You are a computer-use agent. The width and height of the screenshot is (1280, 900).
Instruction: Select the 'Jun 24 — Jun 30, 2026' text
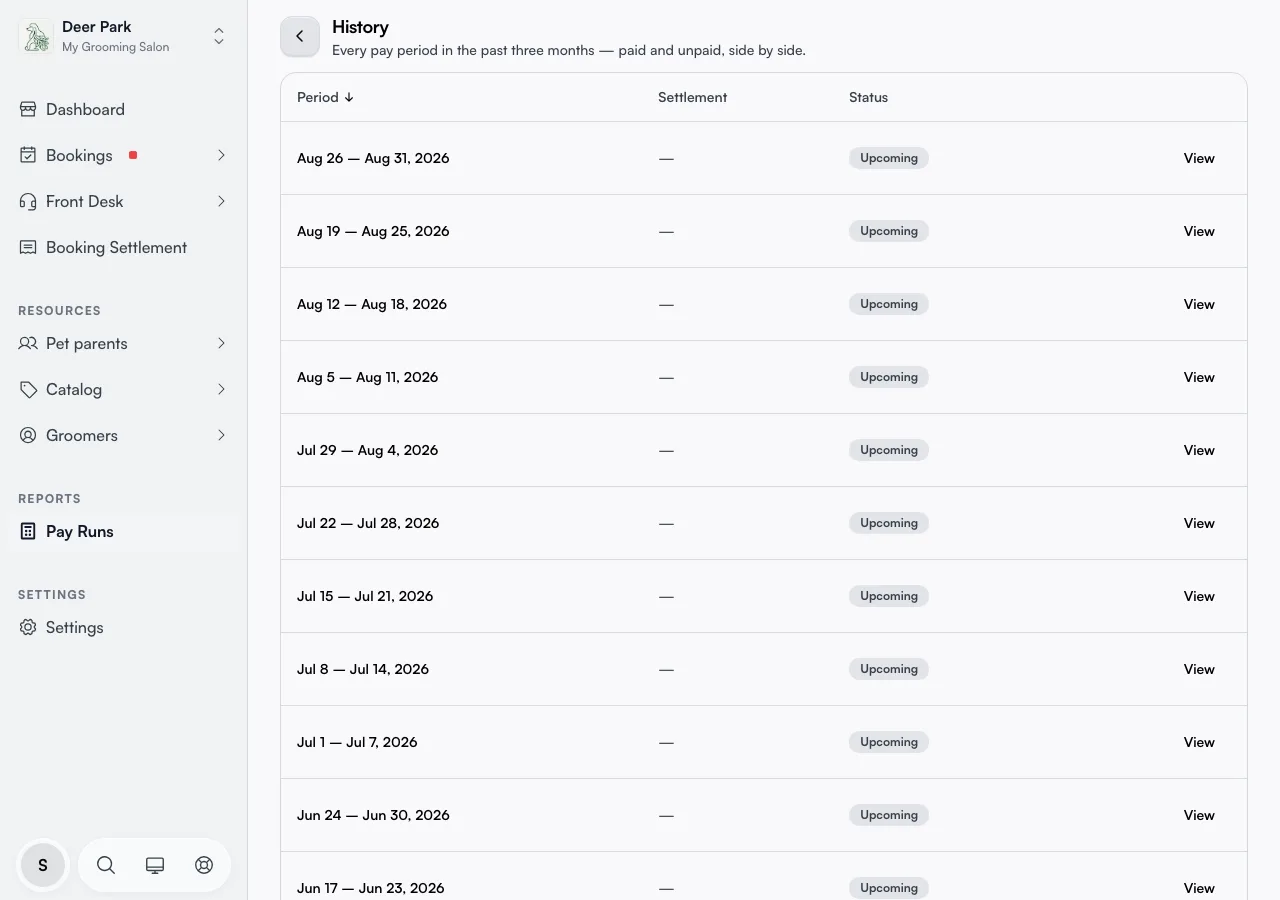tap(373, 815)
